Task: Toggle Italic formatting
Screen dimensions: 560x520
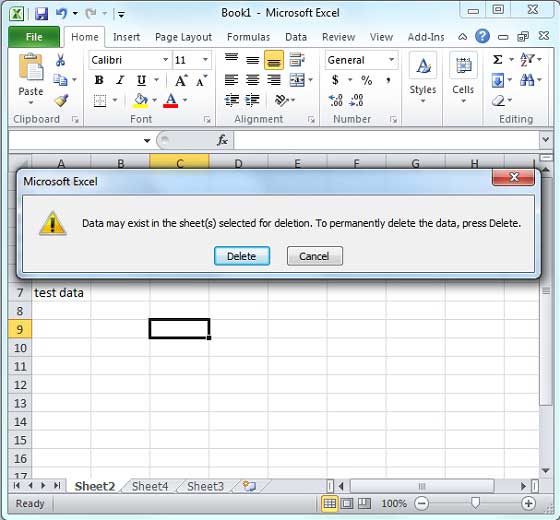Action: [x=120, y=80]
